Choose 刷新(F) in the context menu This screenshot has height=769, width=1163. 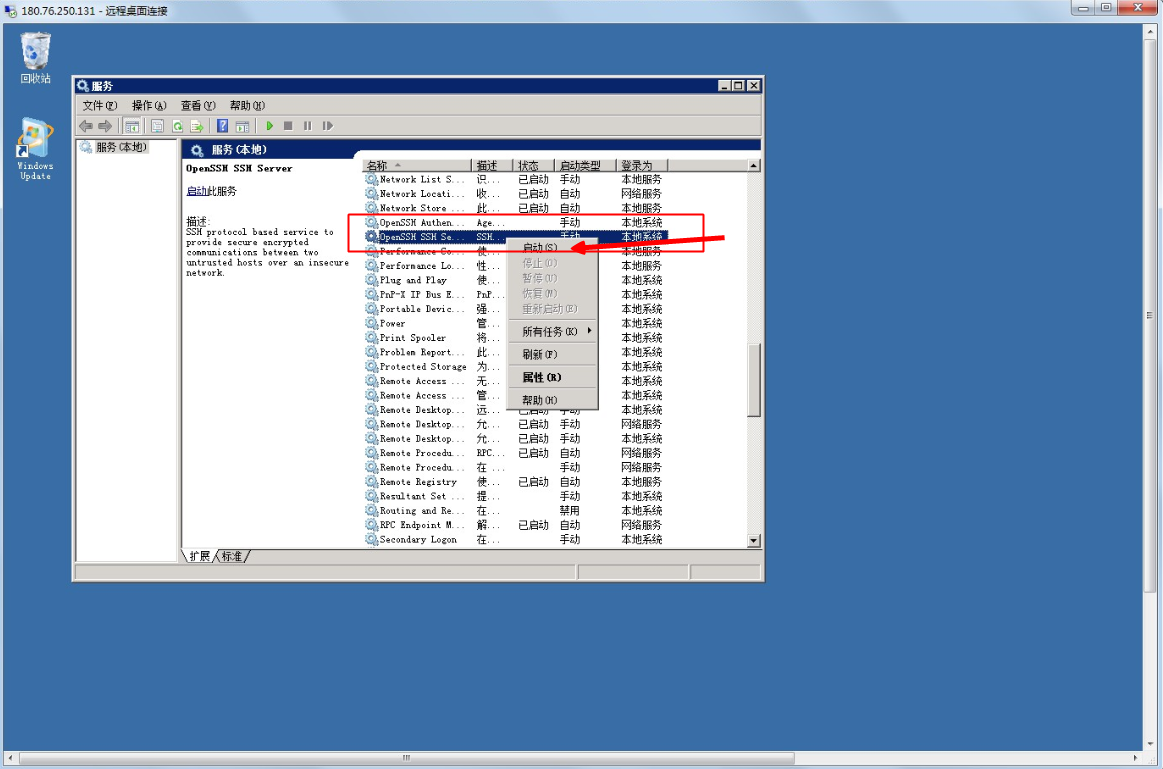pos(553,354)
